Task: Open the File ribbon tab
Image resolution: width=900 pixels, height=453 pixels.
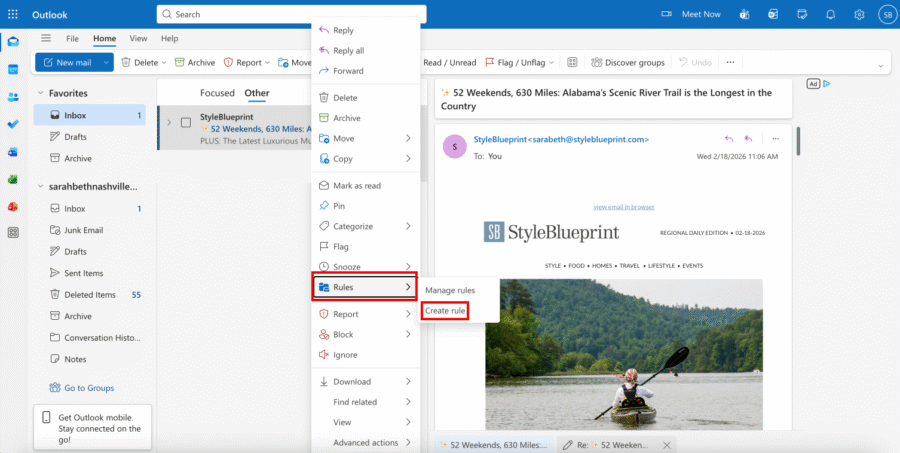Action: click(72, 38)
